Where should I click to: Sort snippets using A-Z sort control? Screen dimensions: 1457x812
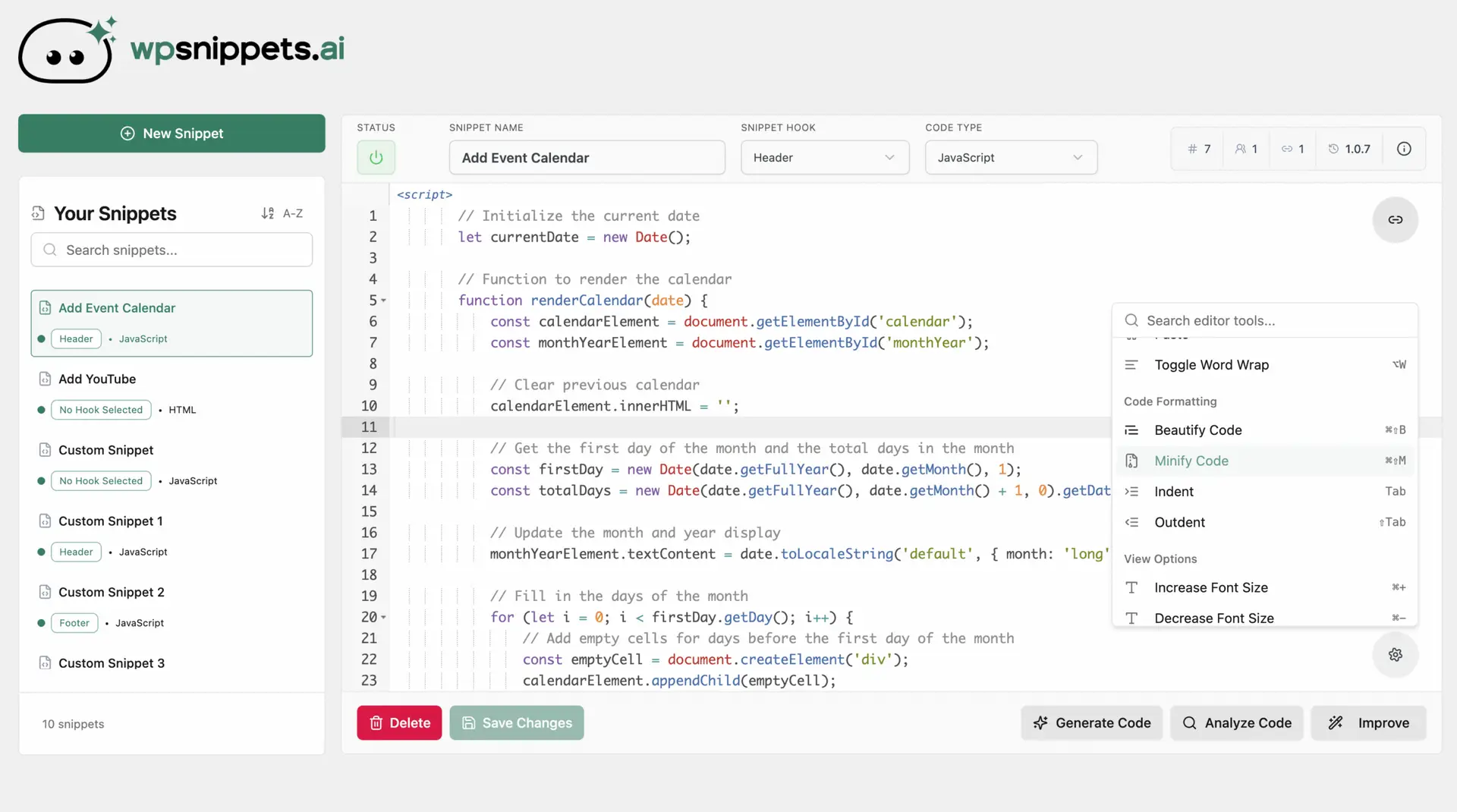(x=282, y=213)
